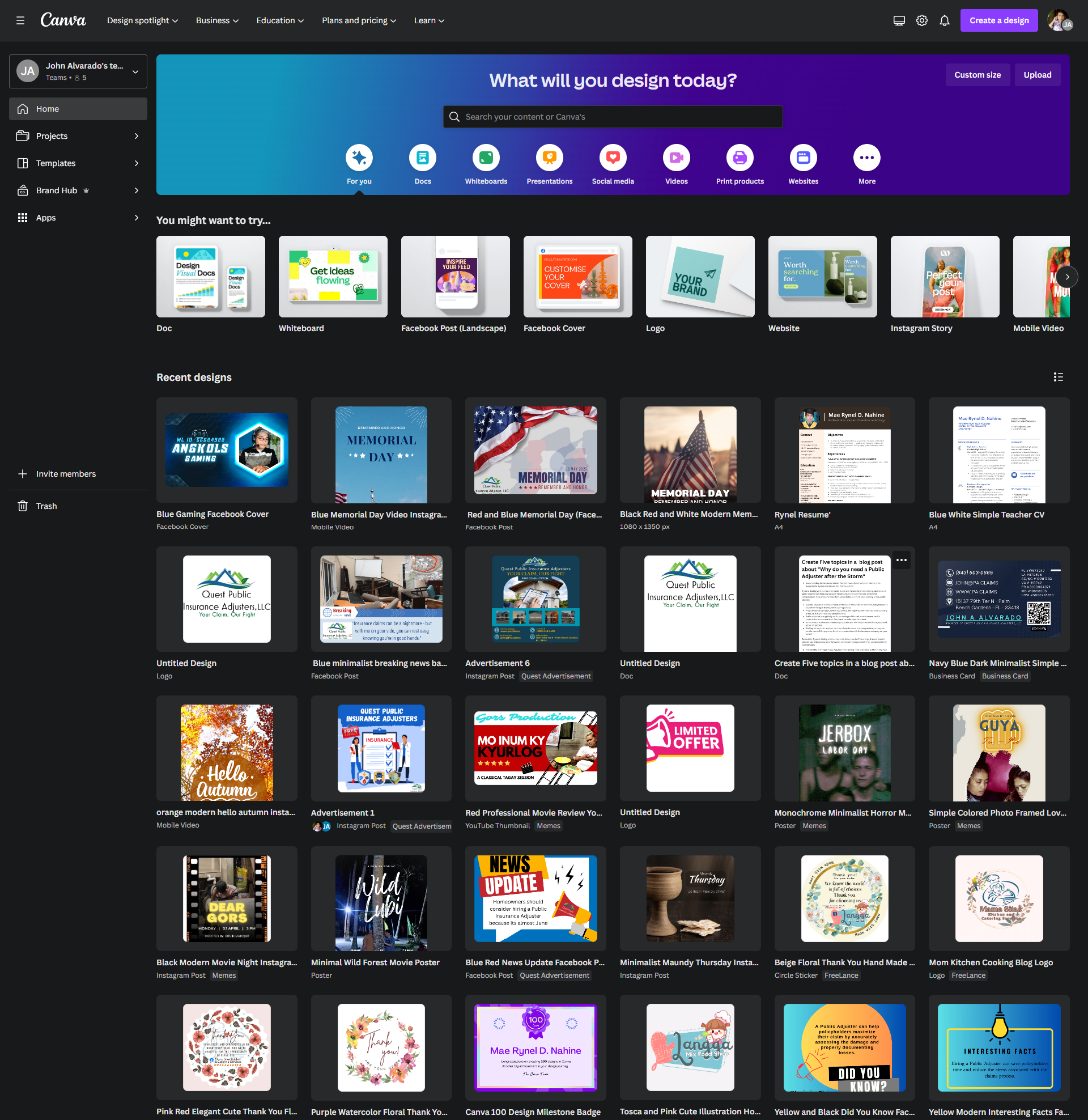Open the Print products category icon
The width and height of the screenshot is (1088, 1120).
739,158
